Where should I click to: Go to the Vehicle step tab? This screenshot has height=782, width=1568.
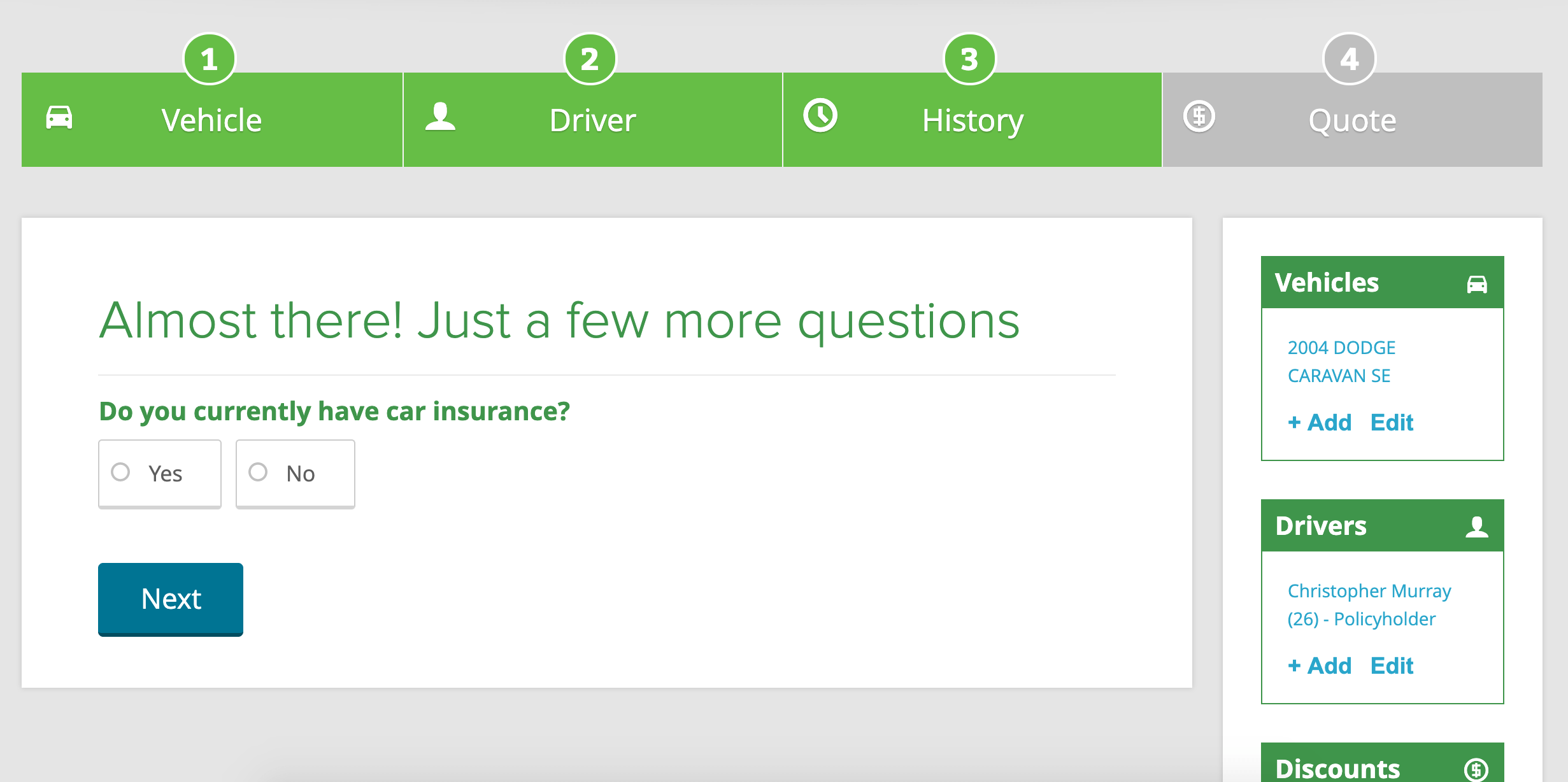(212, 120)
